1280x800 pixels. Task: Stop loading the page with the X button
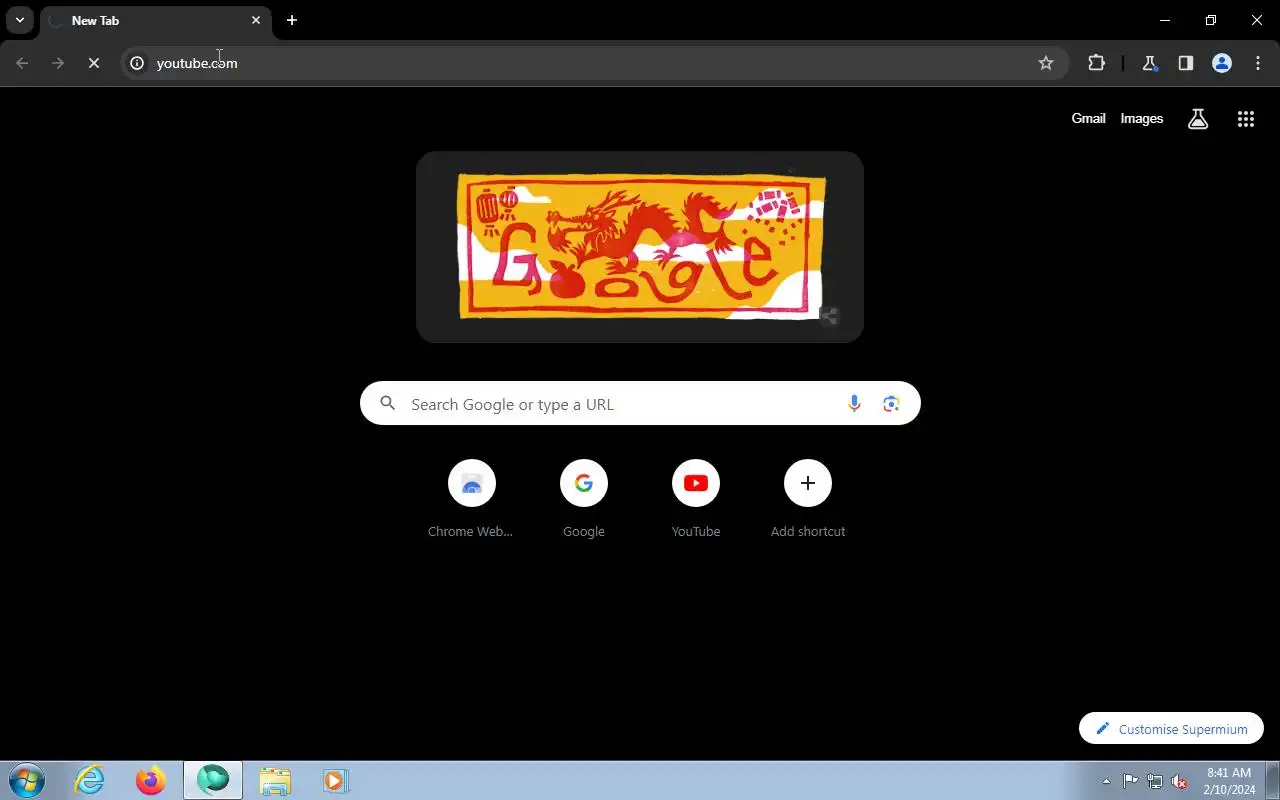point(93,63)
